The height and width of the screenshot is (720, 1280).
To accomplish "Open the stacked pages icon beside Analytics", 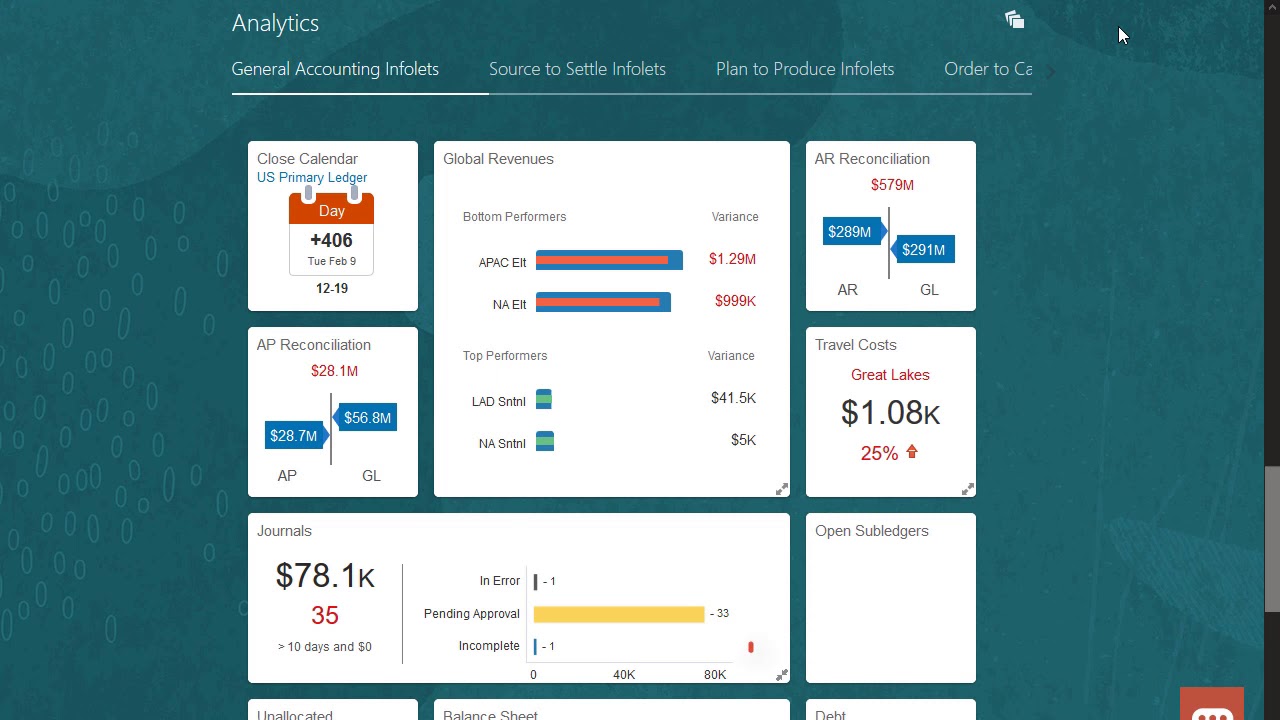I will [x=1015, y=20].
